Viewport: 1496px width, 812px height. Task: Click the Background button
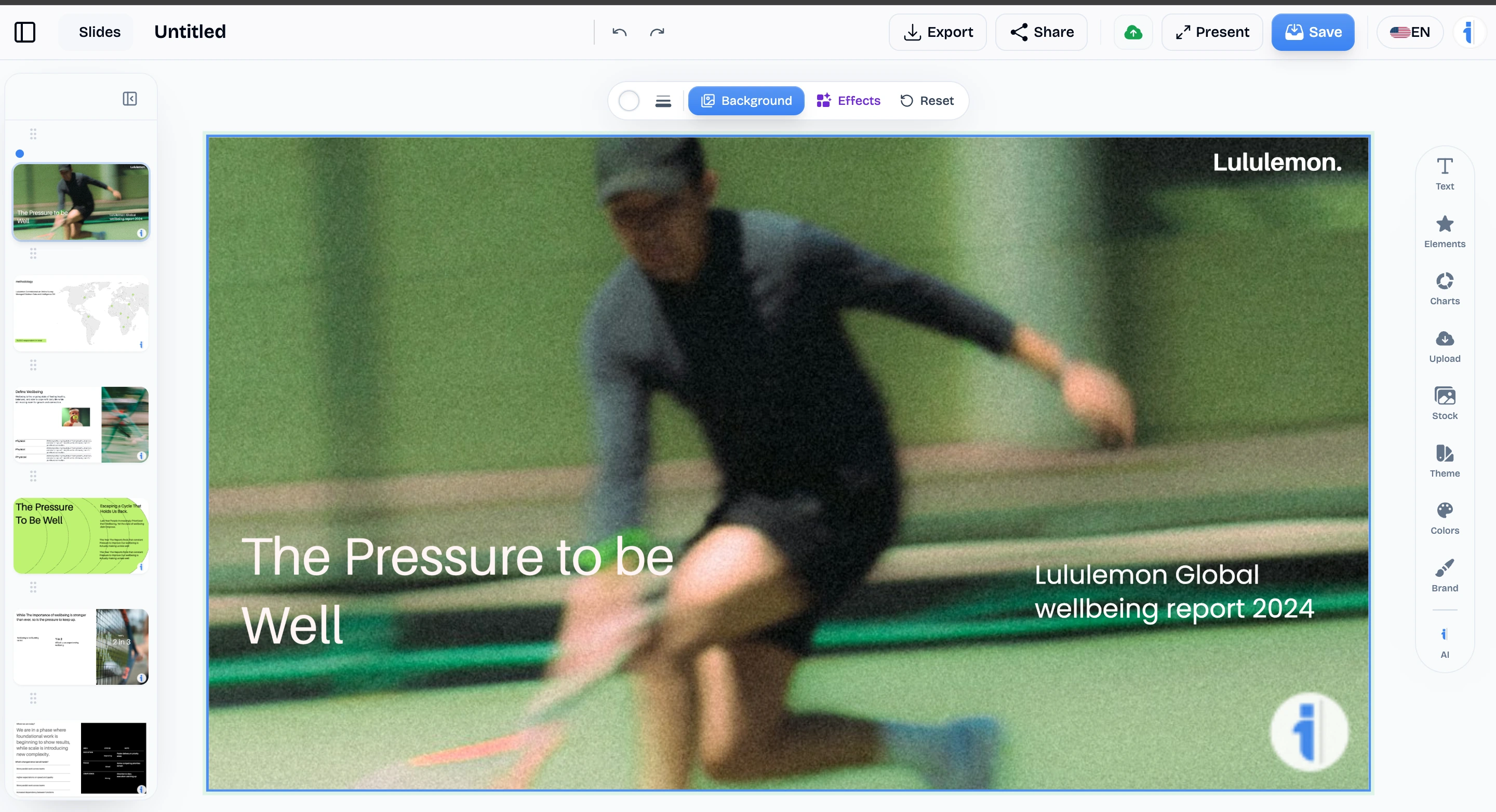(746, 101)
